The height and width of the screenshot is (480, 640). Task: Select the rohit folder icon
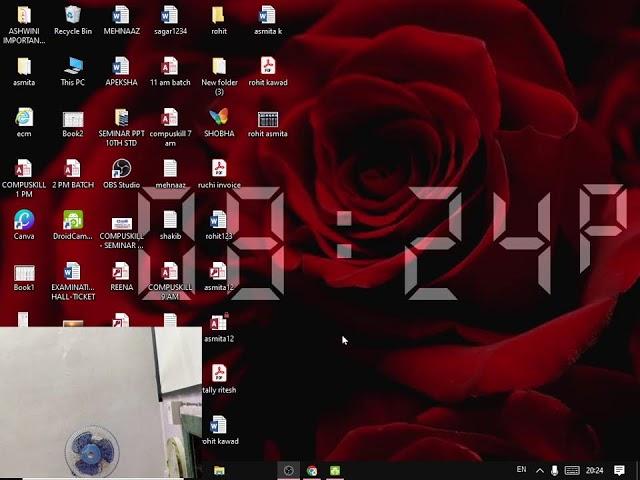click(x=219, y=20)
